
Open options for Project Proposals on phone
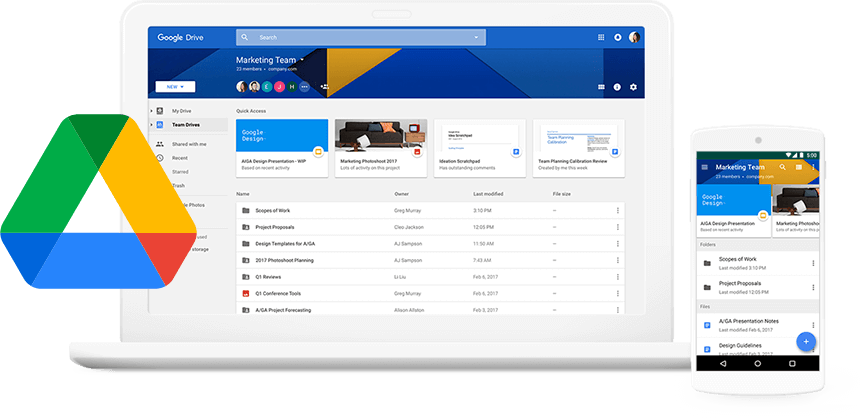click(x=813, y=287)
